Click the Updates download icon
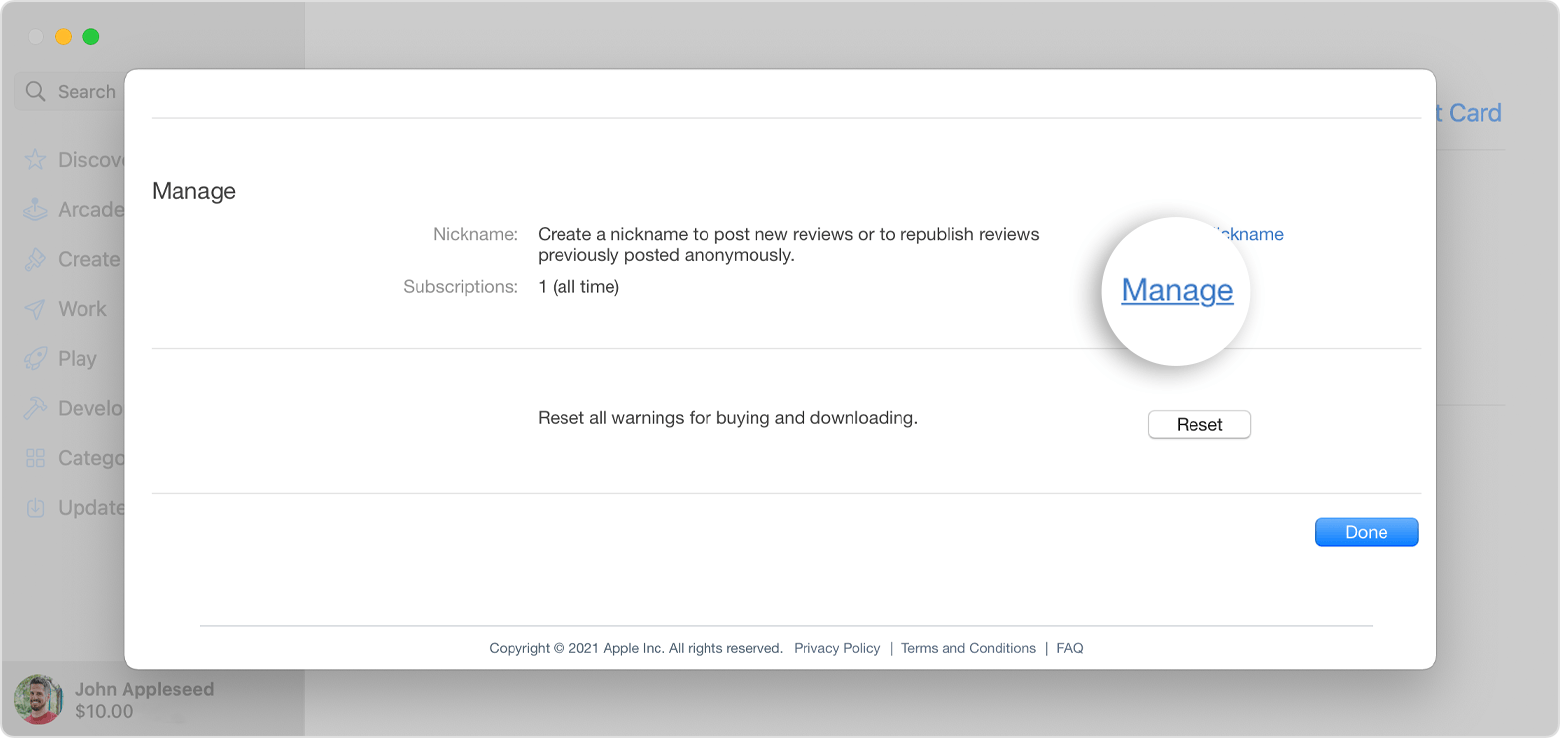 [35, 508]
